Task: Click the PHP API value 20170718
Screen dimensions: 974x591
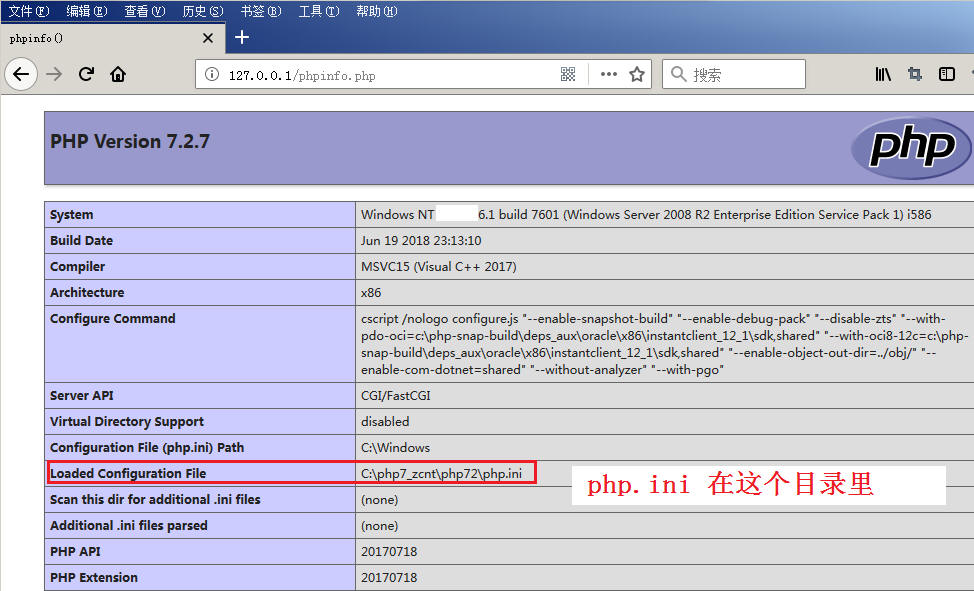Action: click(389, 552)
